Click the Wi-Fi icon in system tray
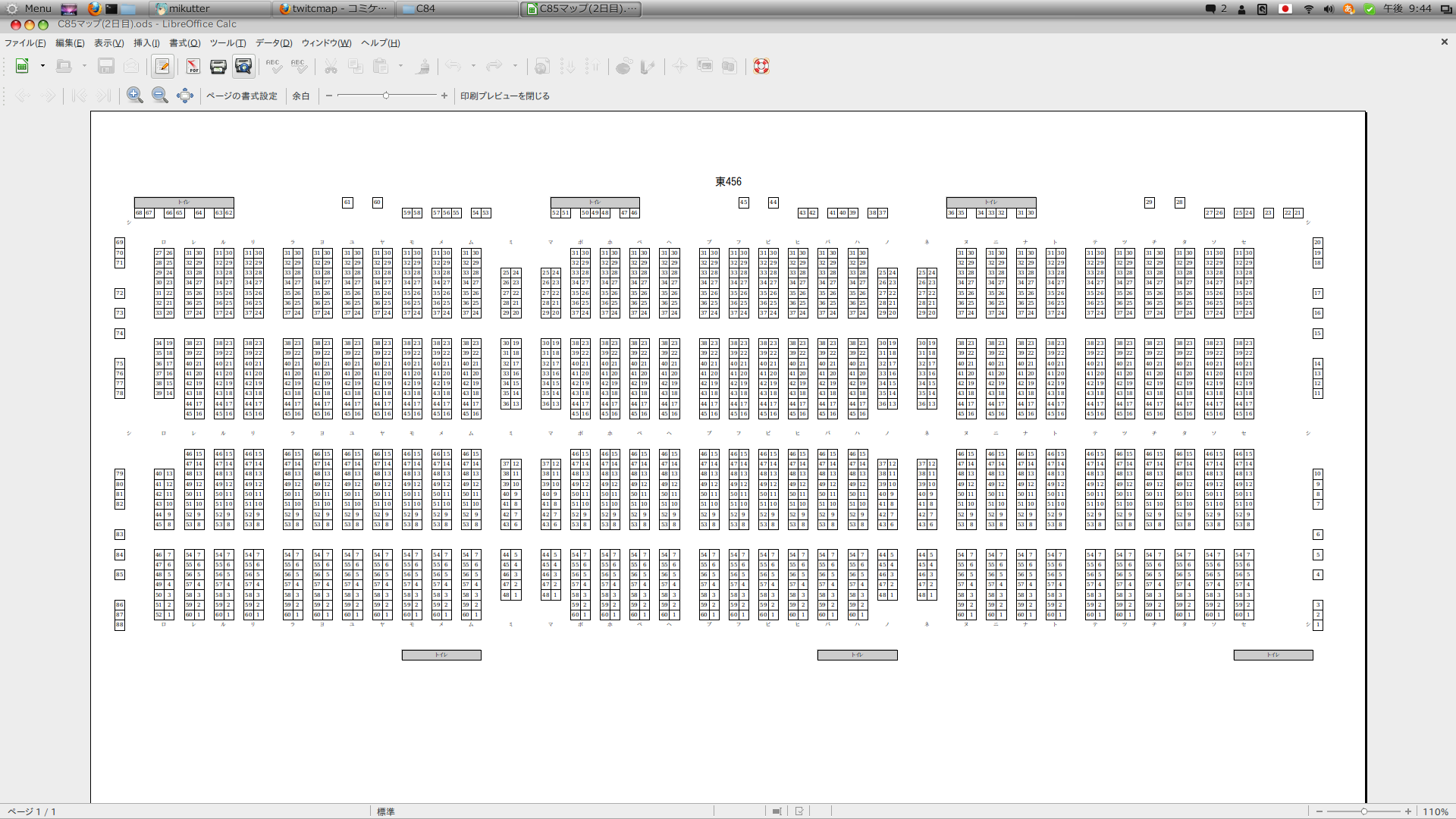The width and height of the screenshot is (1456, 819). [1309, 9]
